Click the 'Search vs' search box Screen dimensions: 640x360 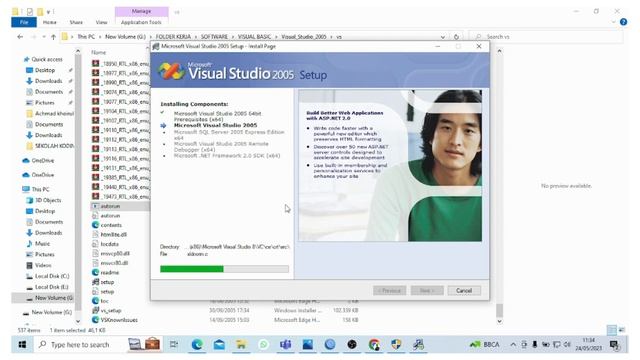[x=547, y=37]
